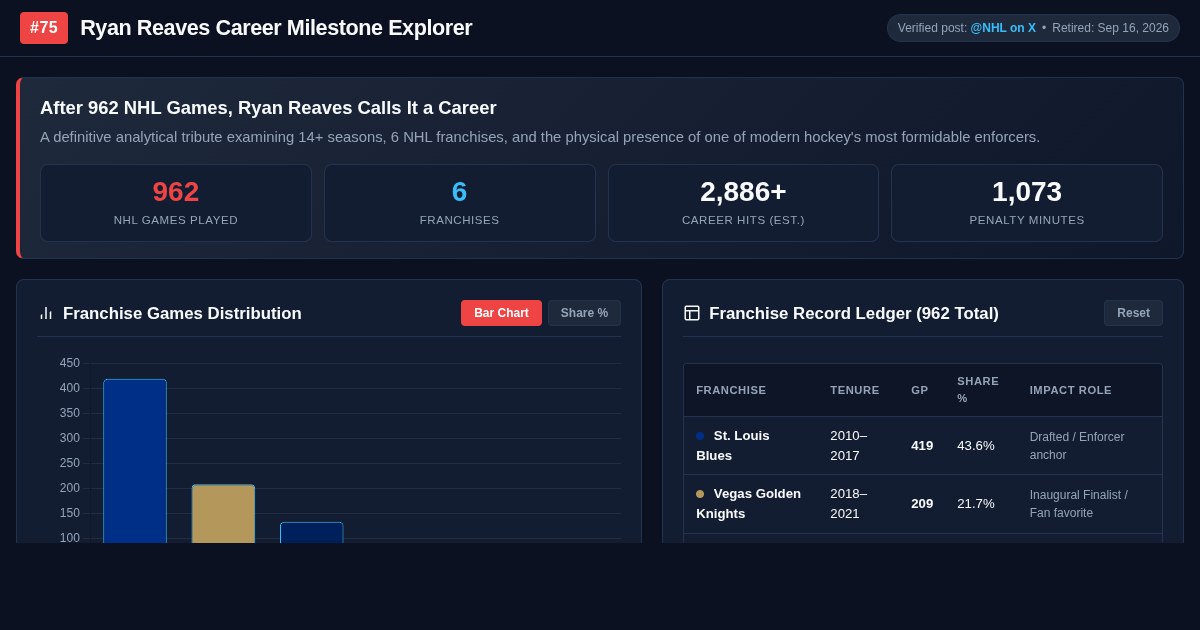Click the 962 NHL Games Played card
The image size is (1200, 630).
click(x=176, y=203)
